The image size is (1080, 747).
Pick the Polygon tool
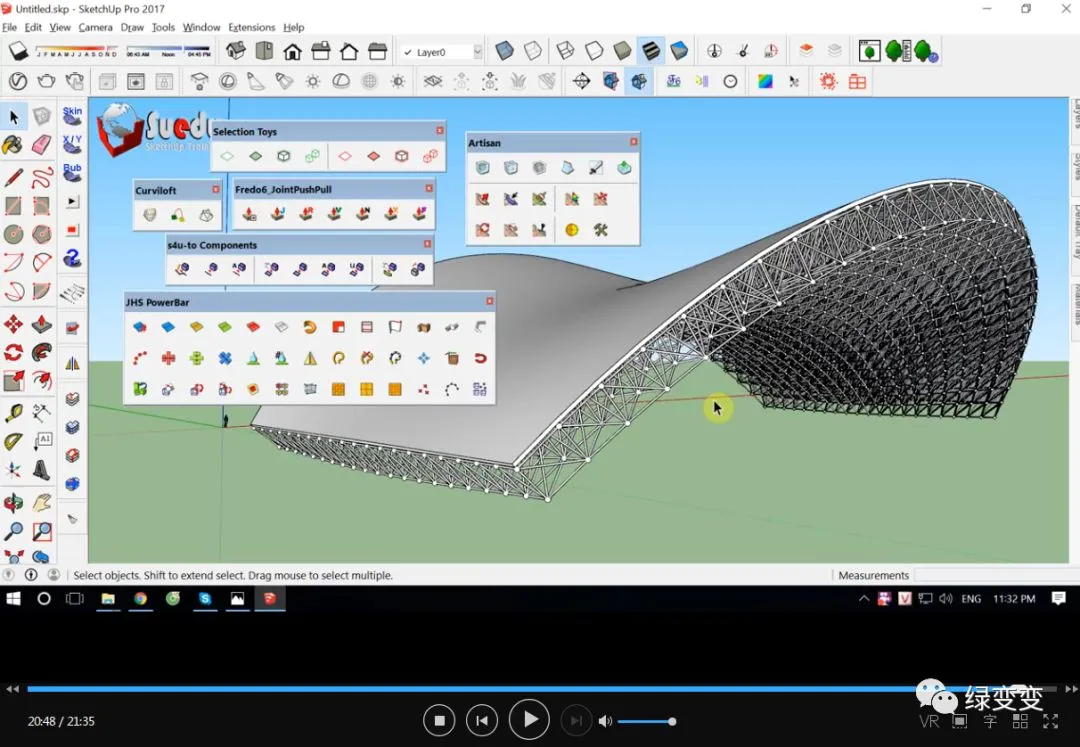[41, 234]
